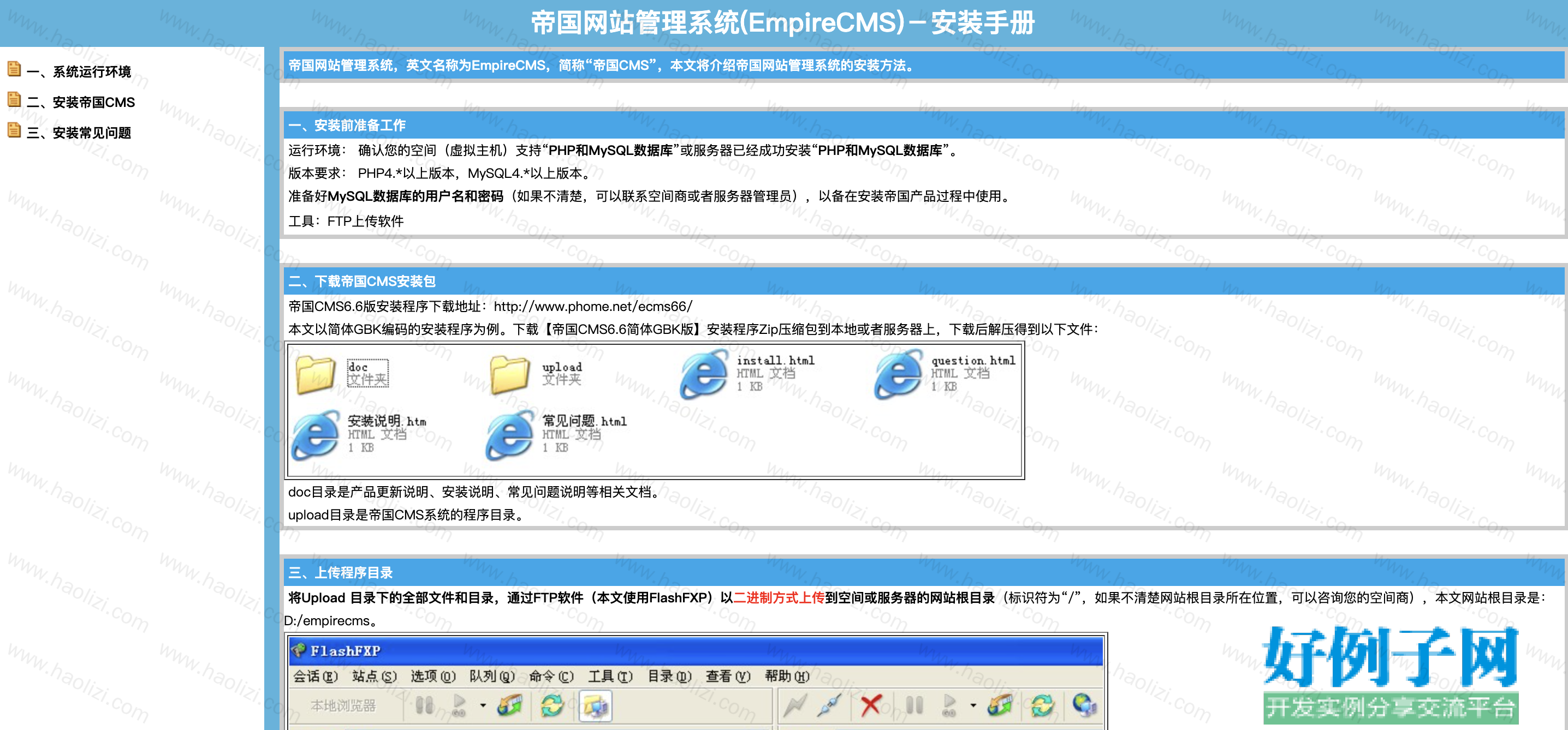This screenshot has width=1568, height=730.
Task: Click the globe-computer icon in remote toolbar
Action: coord(1085,705)
